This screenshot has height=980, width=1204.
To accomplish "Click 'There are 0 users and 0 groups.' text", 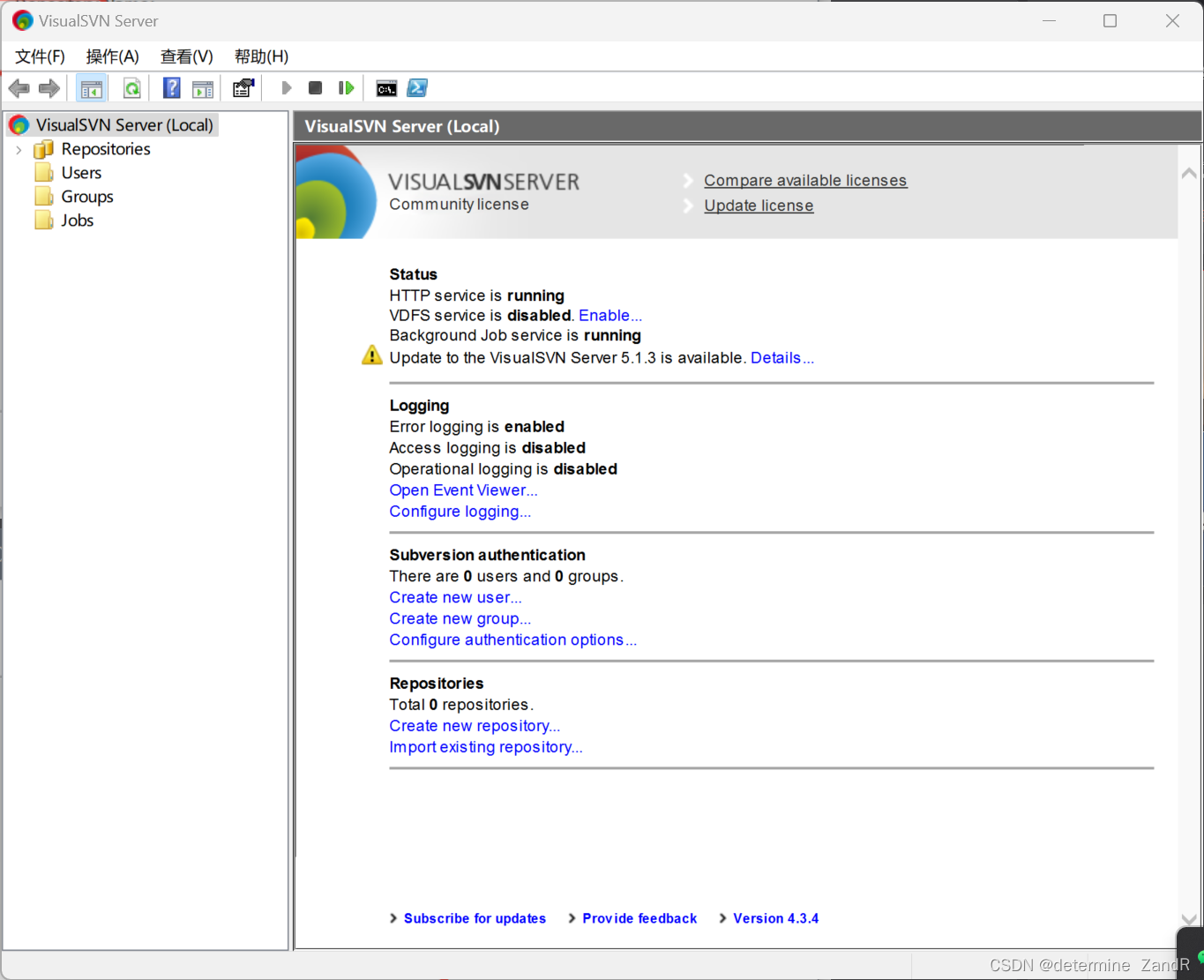I will [x=506, y=576].
